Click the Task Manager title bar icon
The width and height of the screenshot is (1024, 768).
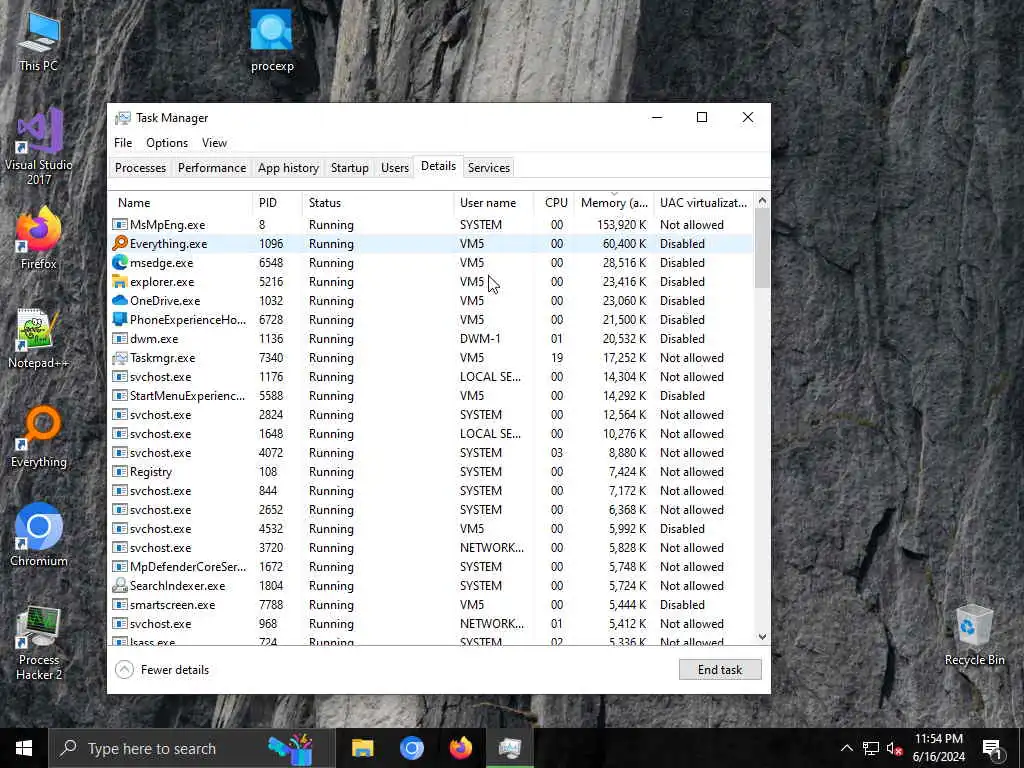123,118
